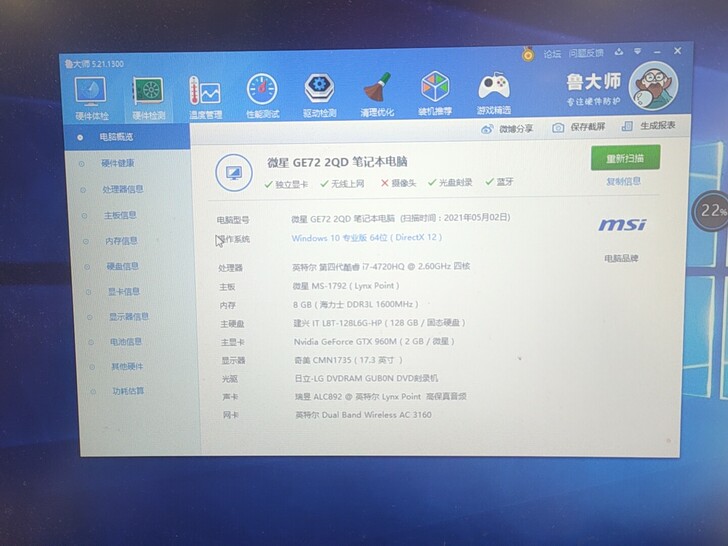This screenshot has width=728, height=546.
Task: Select 硬盘信息 in the sidebar
Action: point(123,266)
